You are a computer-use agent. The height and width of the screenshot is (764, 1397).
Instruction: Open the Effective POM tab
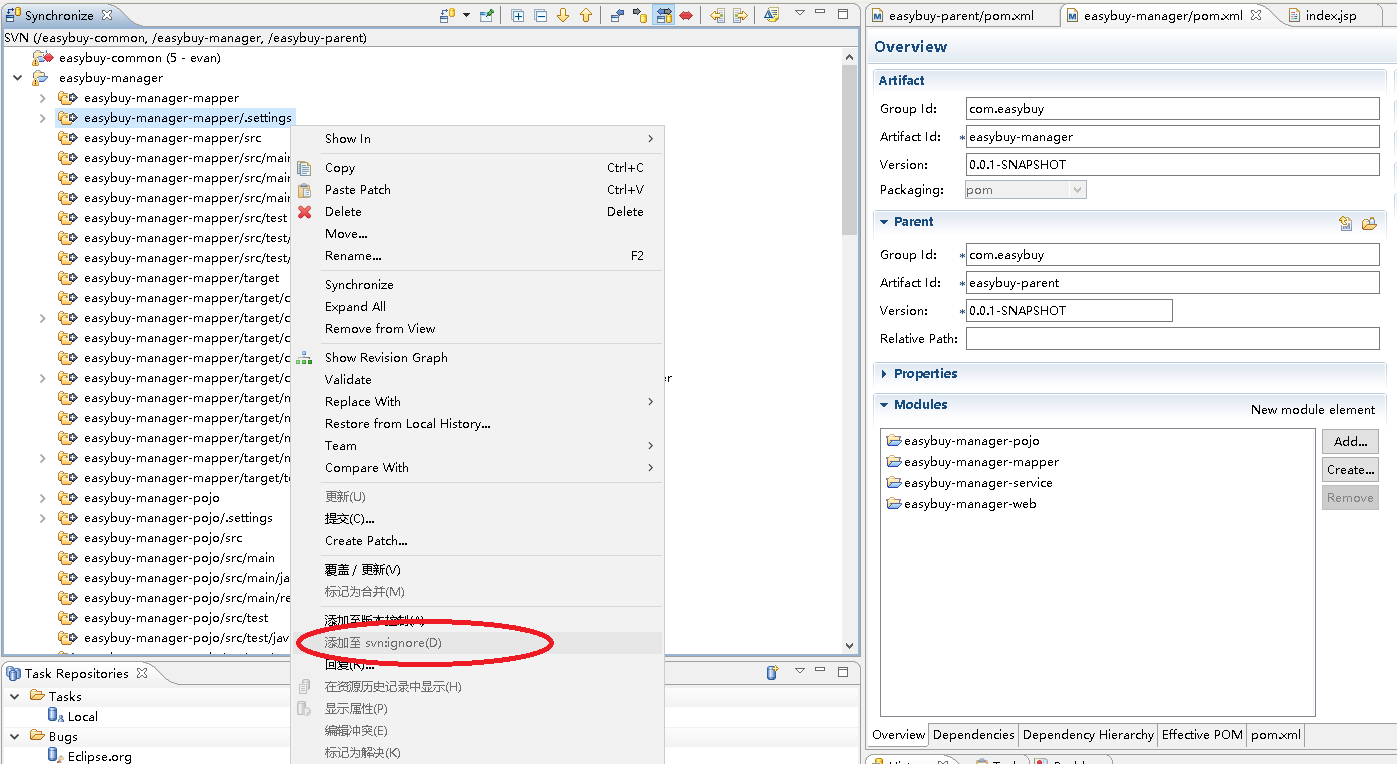point(1202,735)
